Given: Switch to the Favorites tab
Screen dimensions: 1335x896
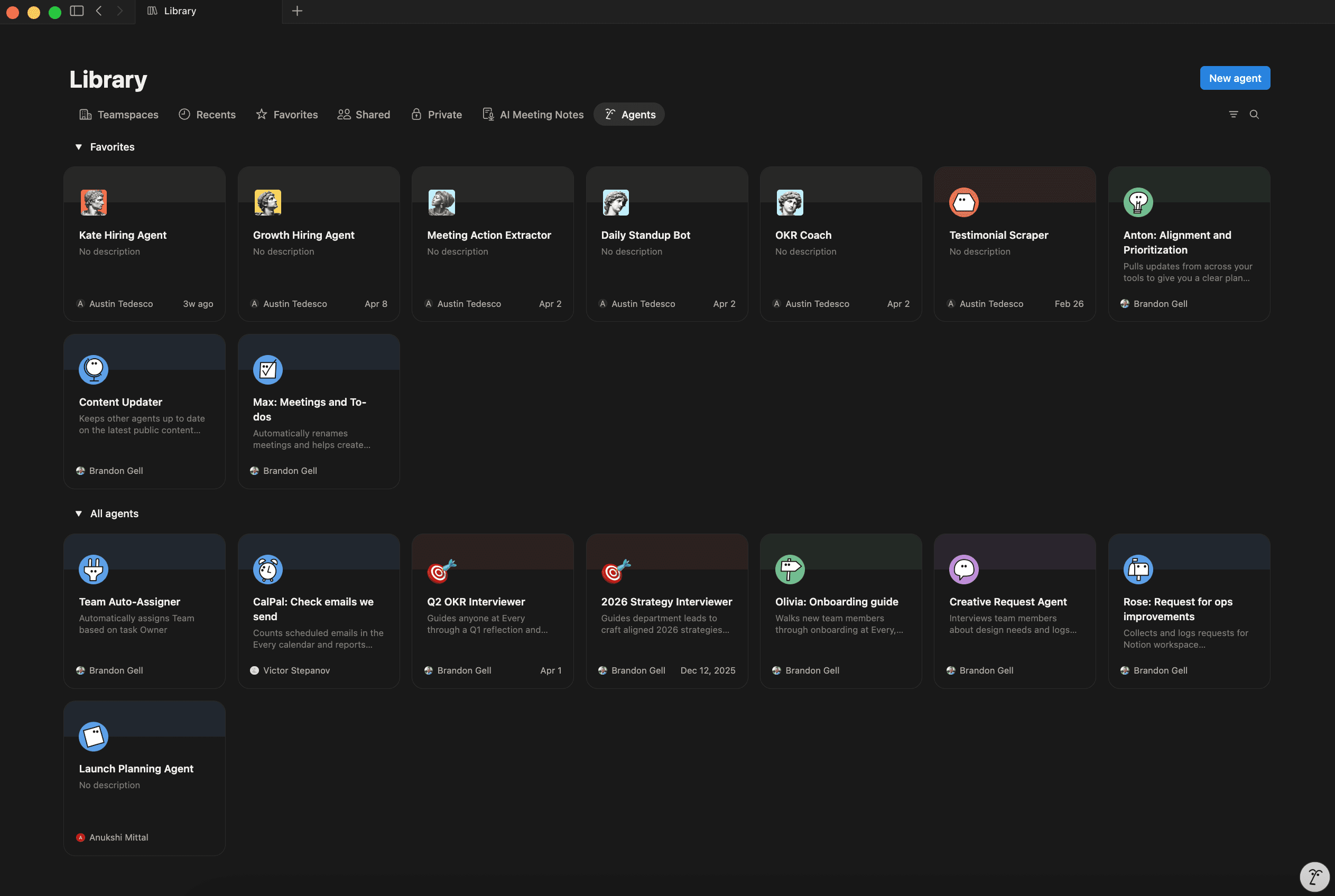Looking at the screenshot, I should 287,114.
